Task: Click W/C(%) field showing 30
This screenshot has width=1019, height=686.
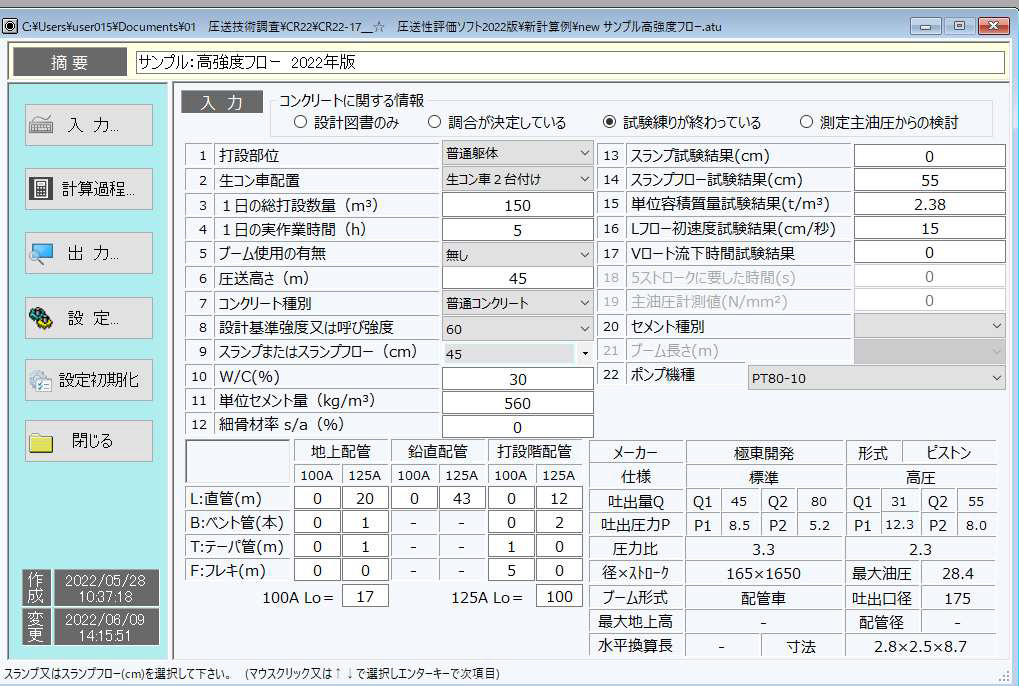Action: coord(517,379)
